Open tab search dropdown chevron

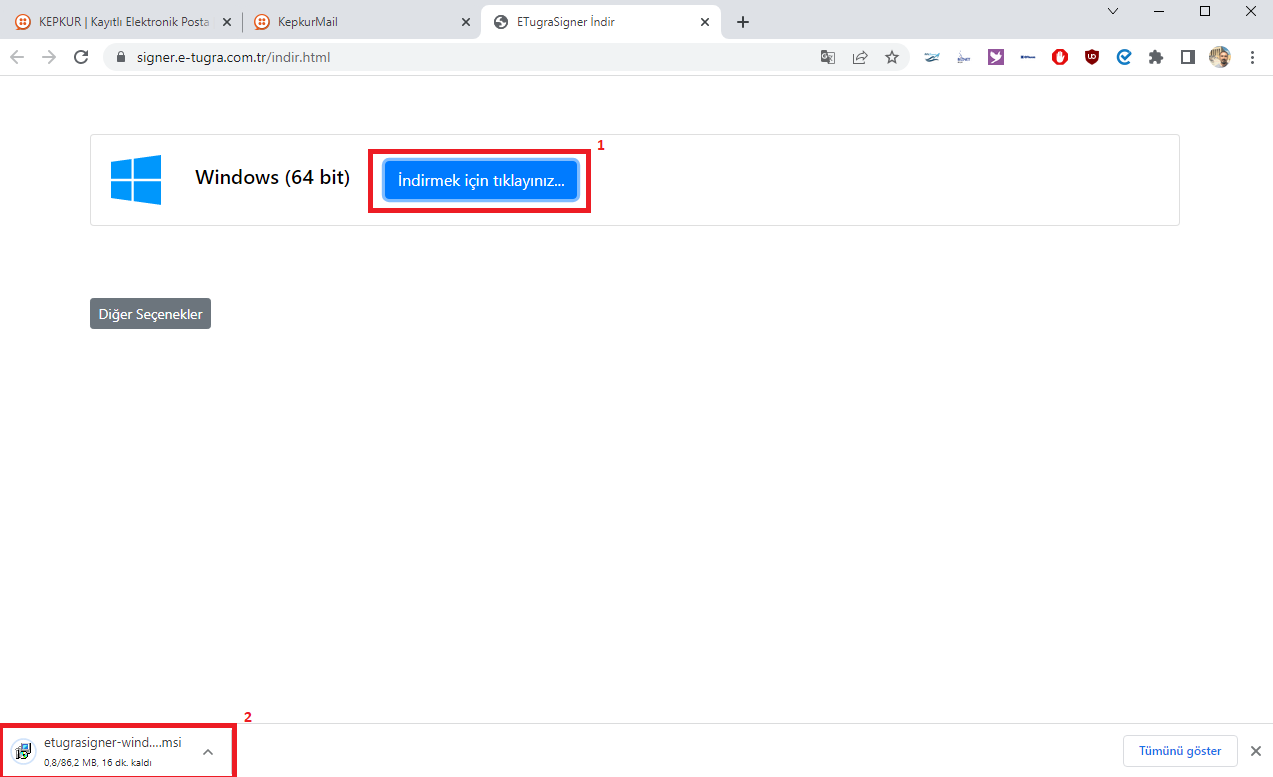coord(1113,11)
